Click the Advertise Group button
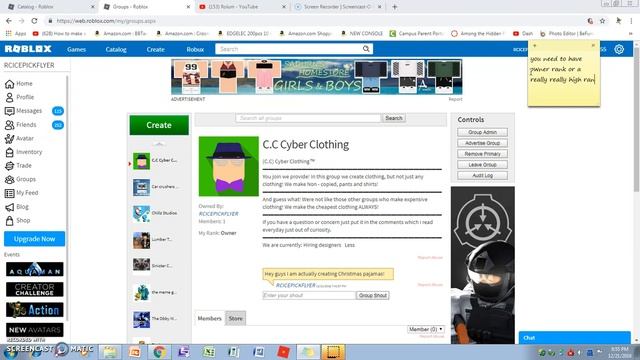 tap(482, 143)
